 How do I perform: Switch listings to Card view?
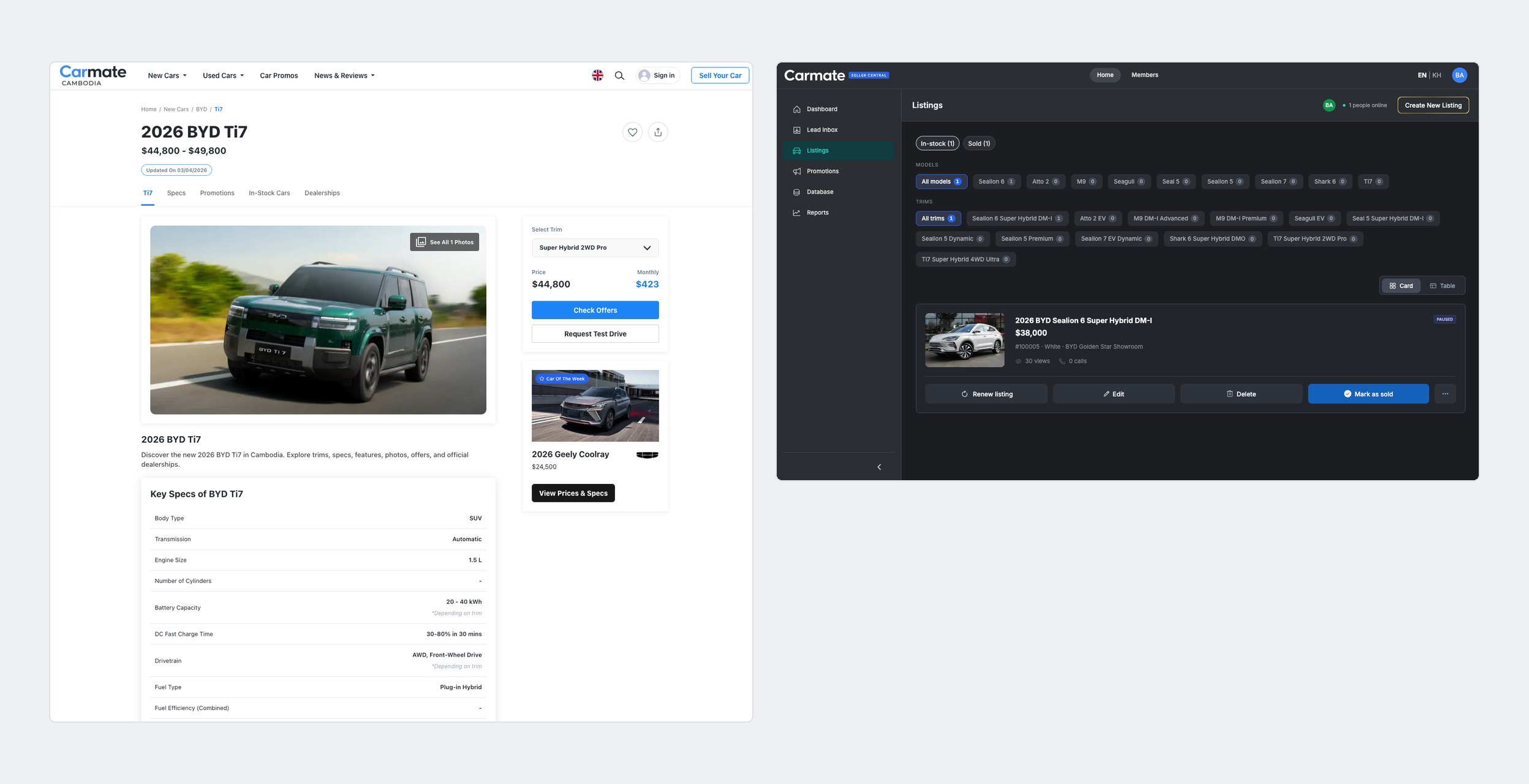click(x=1401, y=286)
